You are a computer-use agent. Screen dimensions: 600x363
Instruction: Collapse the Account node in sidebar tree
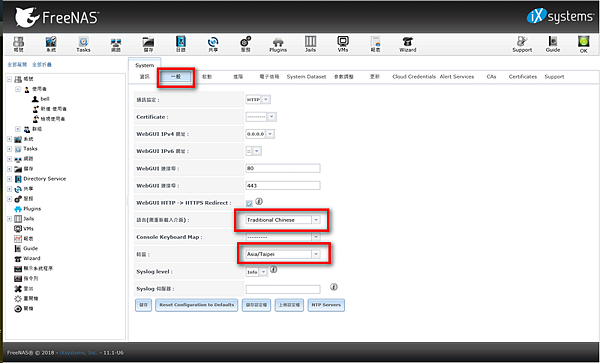click(x=10, y=79)
